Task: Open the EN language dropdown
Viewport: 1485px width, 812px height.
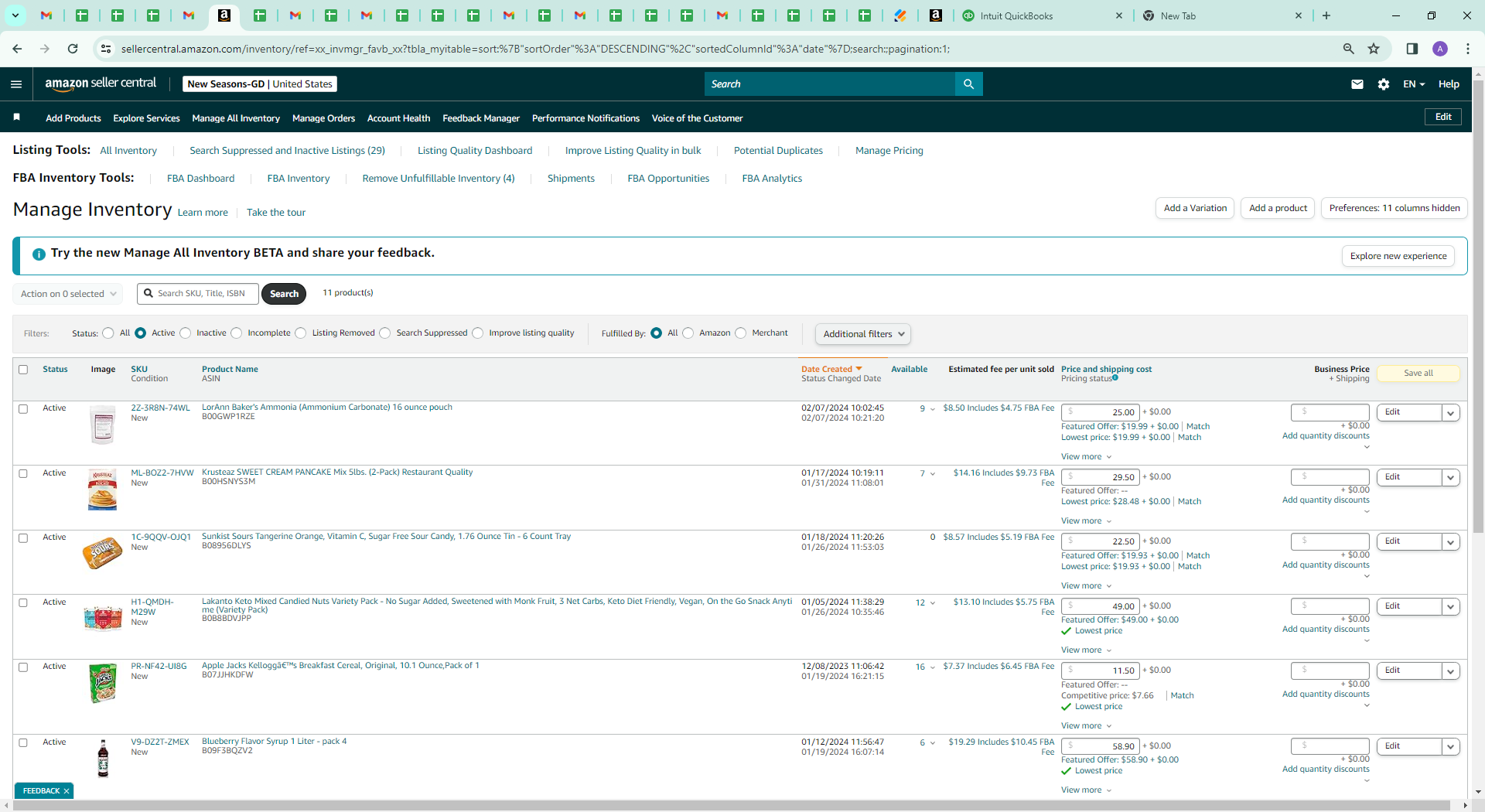Action: tap(1414, 84)
